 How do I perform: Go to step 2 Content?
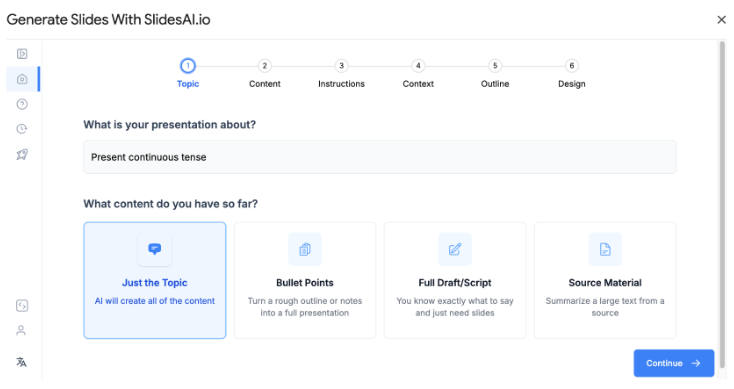click(x=264, y=74)
